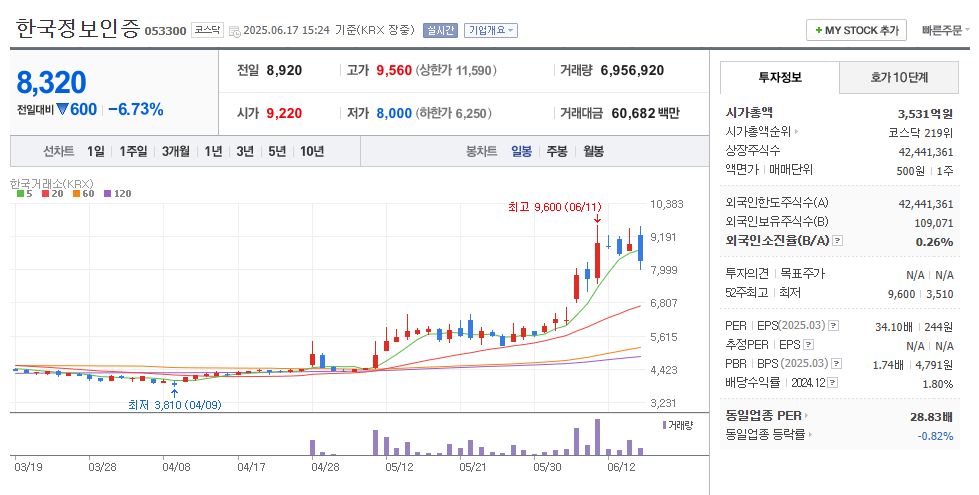Select the 주봉 candle chart

click(x=557, y=151)
